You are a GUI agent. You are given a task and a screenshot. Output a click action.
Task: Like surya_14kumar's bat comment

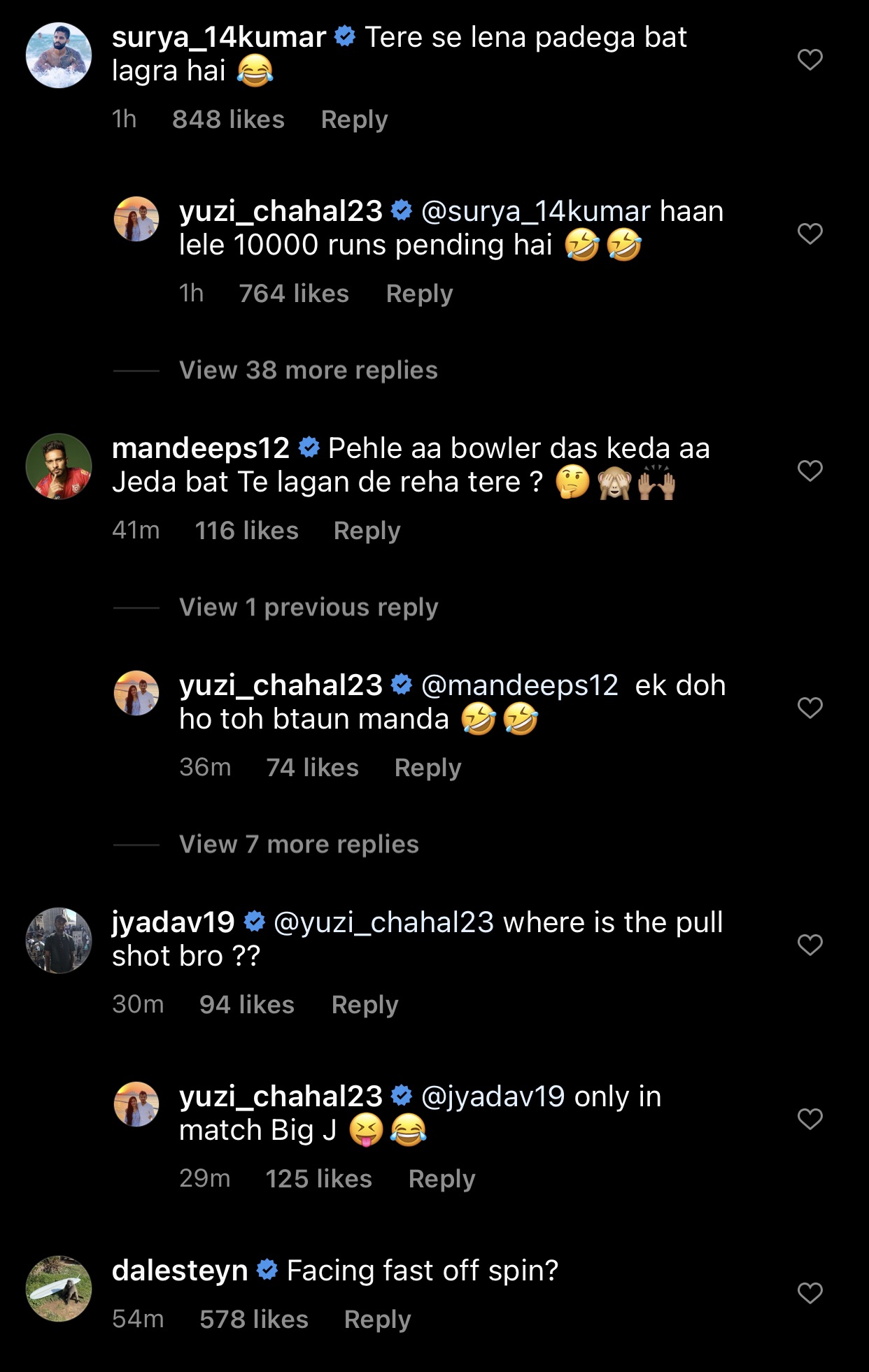pyautogui.click(x=810, y=59)
